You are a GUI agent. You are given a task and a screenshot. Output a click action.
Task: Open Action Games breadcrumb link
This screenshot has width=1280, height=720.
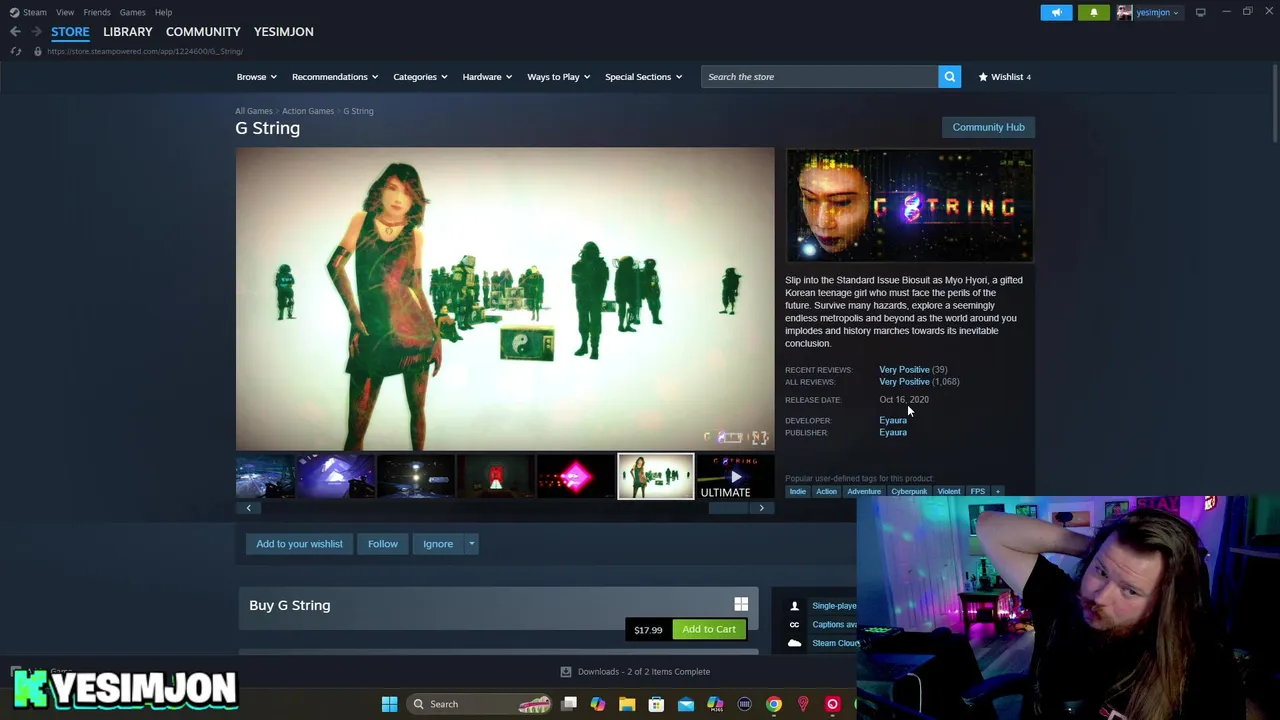[308, 111]
